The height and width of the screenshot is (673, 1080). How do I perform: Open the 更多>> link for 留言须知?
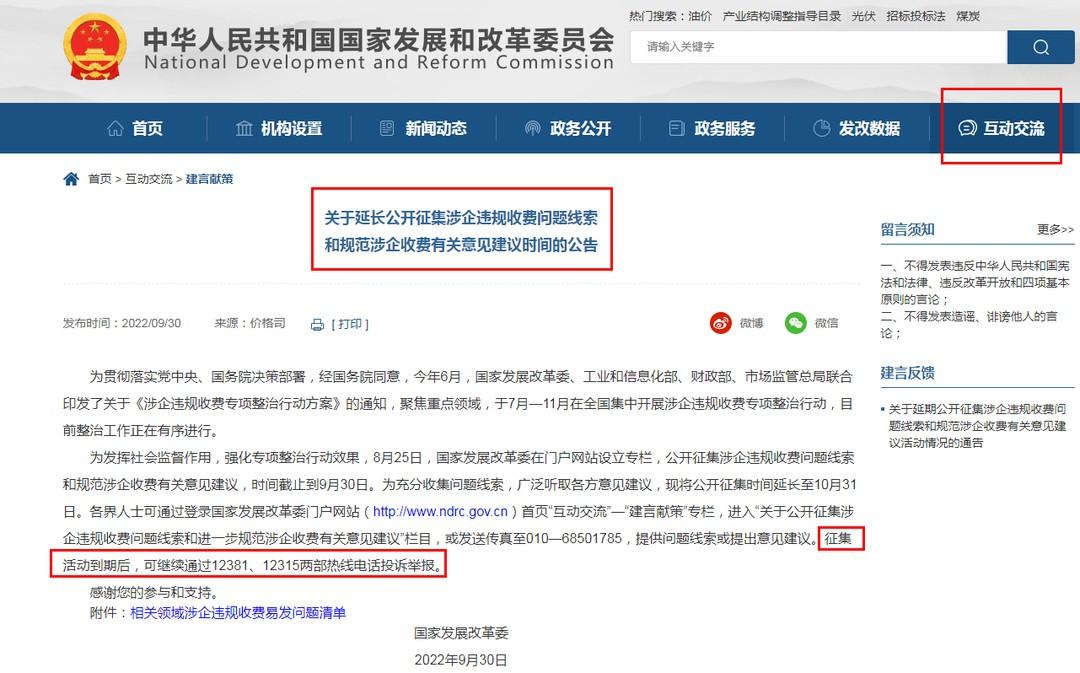click(x=1055, y=229)
